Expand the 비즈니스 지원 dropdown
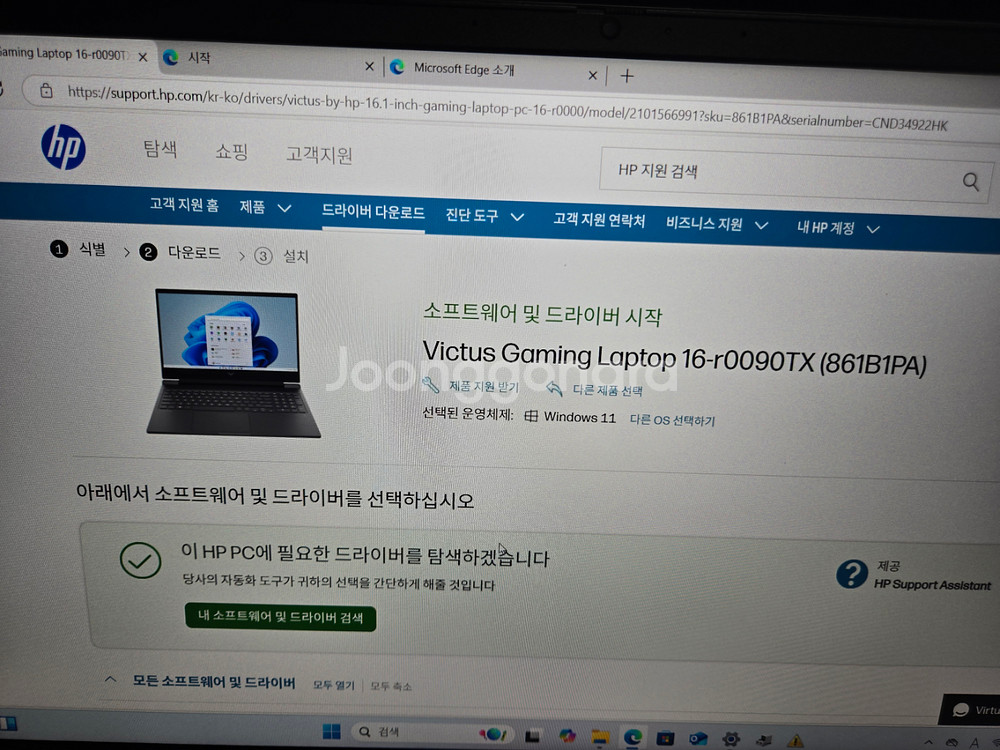 [x=761, y=225]
